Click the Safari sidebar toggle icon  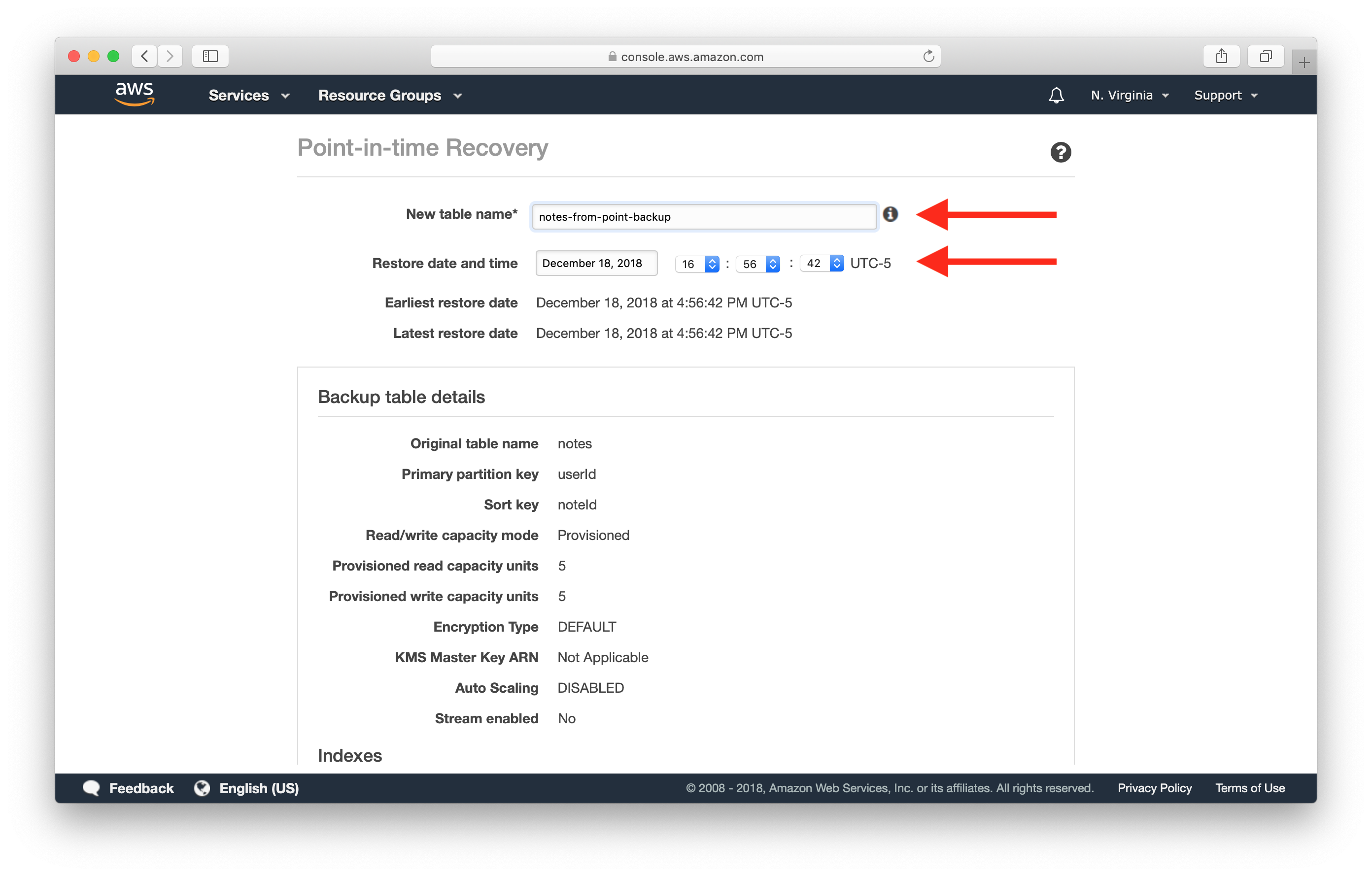(210, 56)
